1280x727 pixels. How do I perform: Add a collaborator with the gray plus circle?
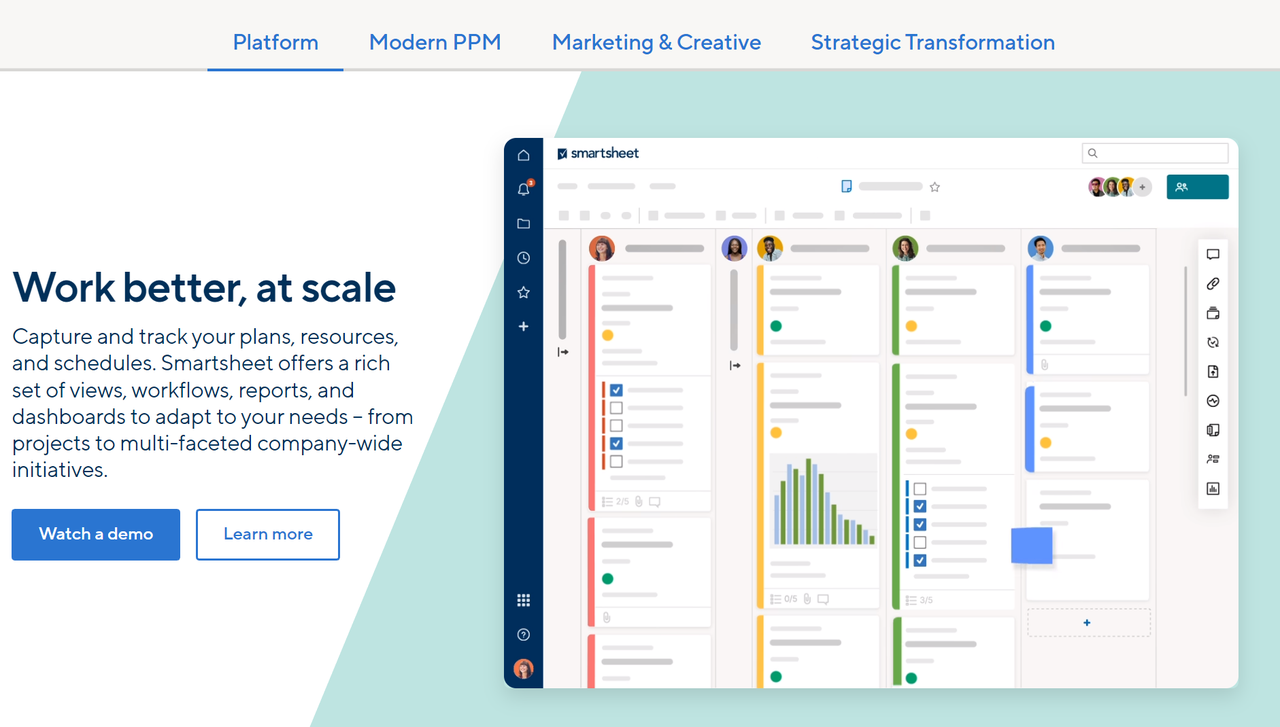point(1143,187)
